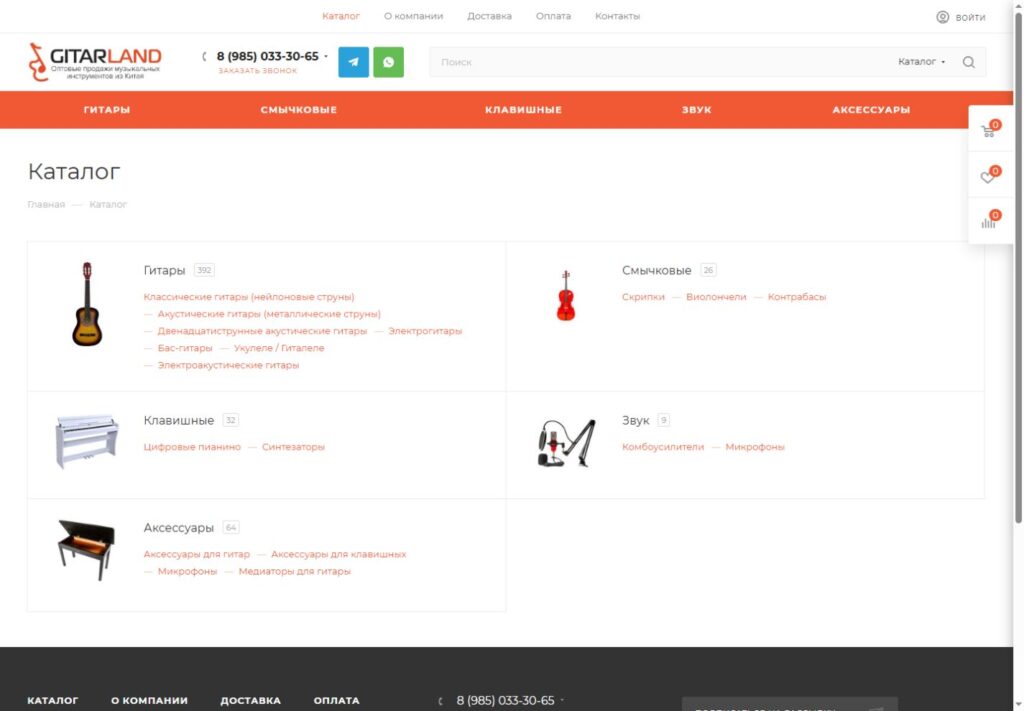Click the Главная breadcrumb link
The width and height of the screenshot is (1024, 711).
pos(46,204)
